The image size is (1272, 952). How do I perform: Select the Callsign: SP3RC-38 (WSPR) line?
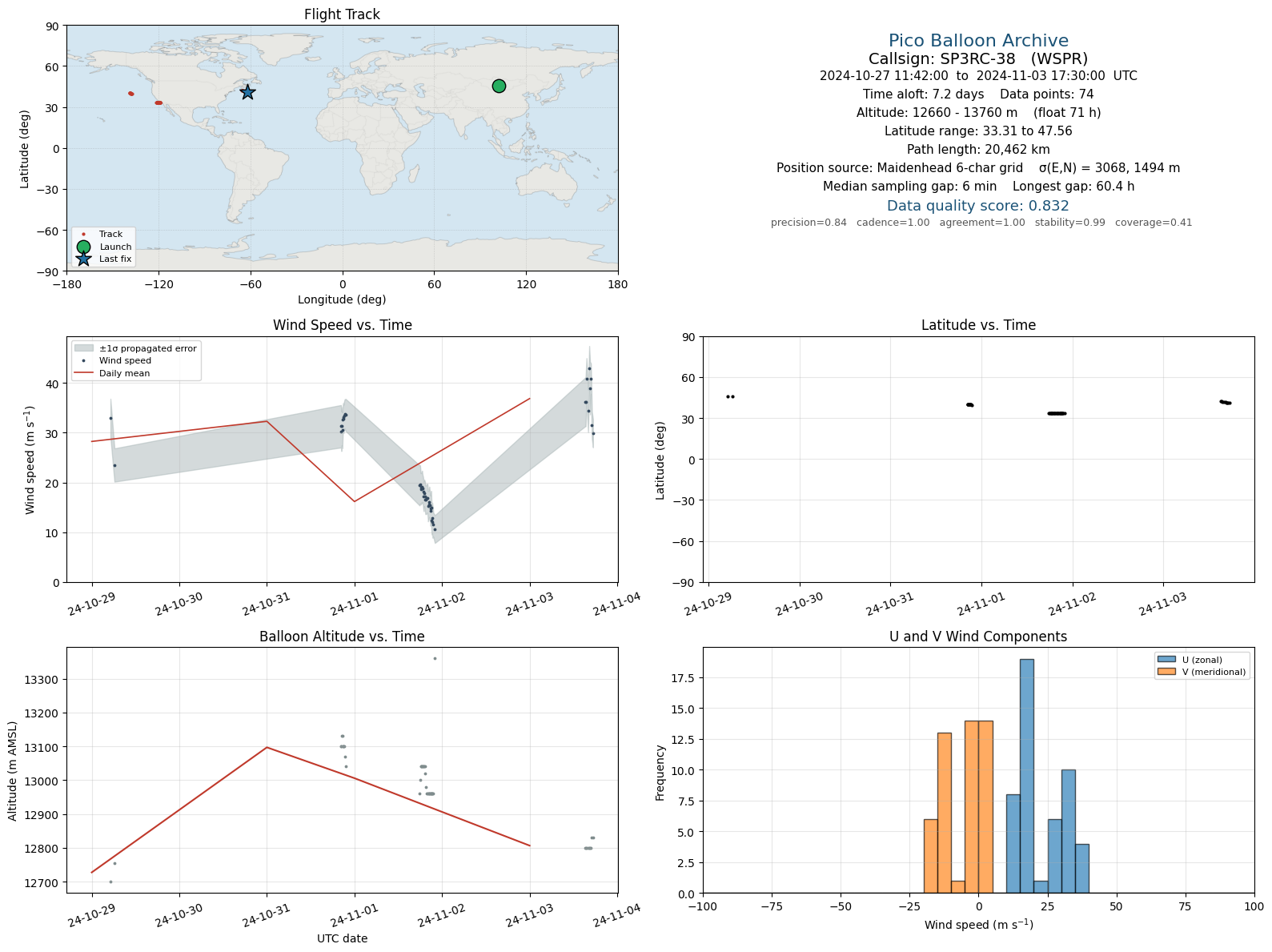pos(978,58)
